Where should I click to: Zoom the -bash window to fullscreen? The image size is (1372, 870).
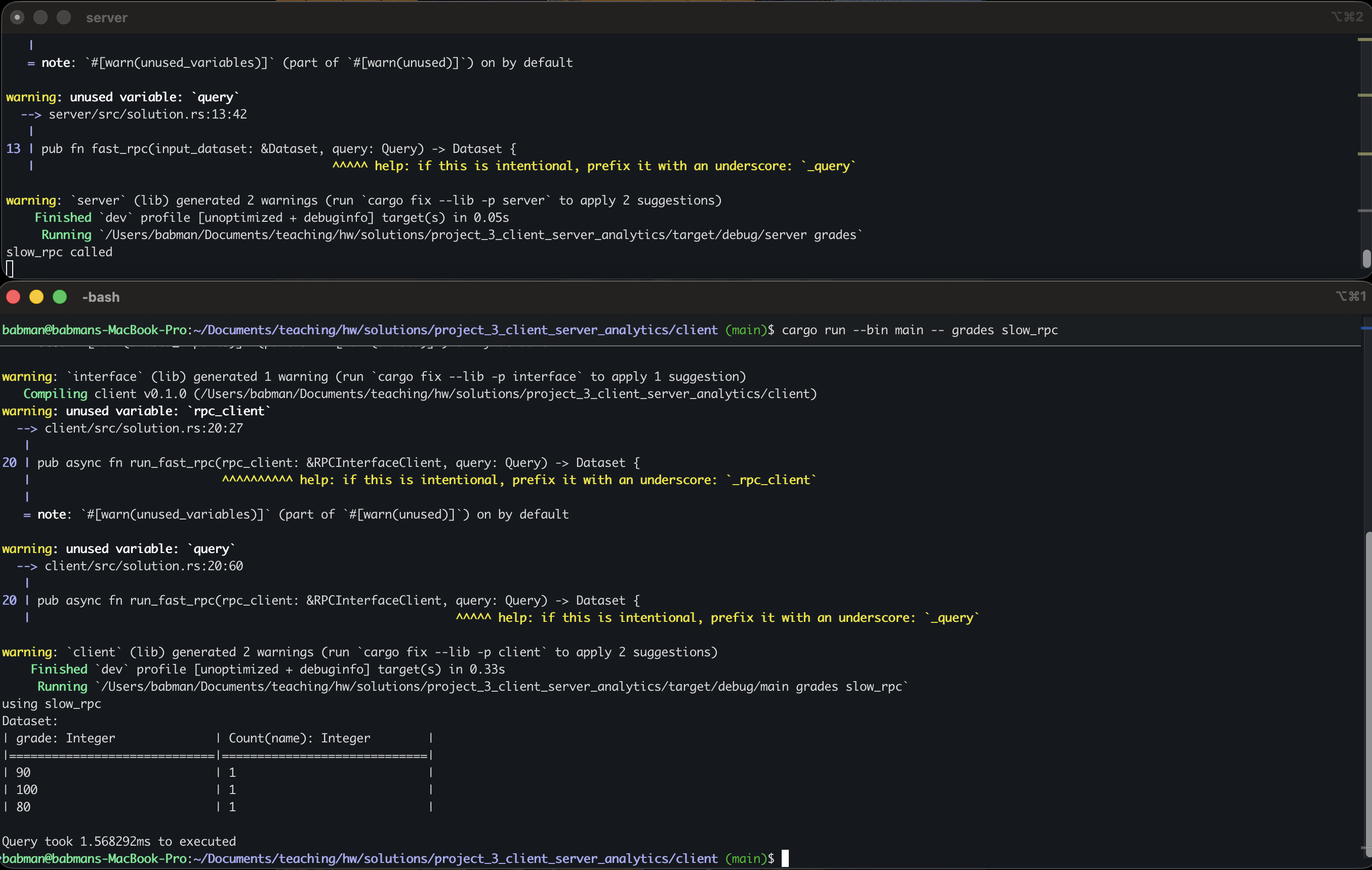pyautogui.click(x=59, y=296)
